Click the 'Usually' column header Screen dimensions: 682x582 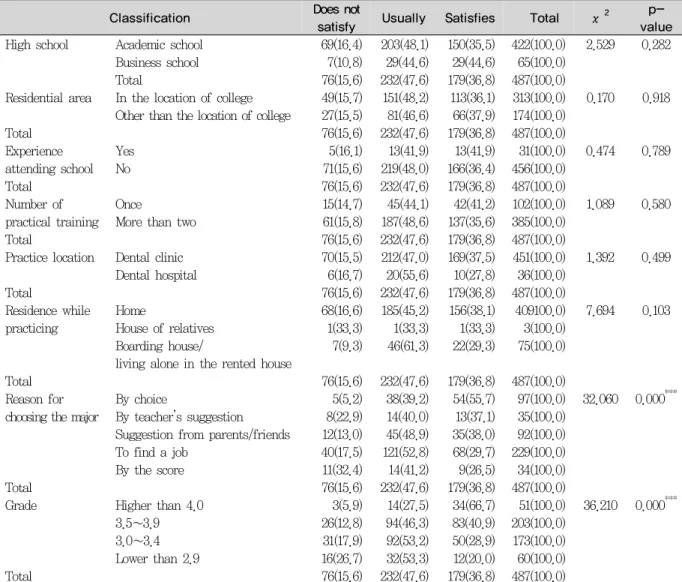click(x=403, y=18)
